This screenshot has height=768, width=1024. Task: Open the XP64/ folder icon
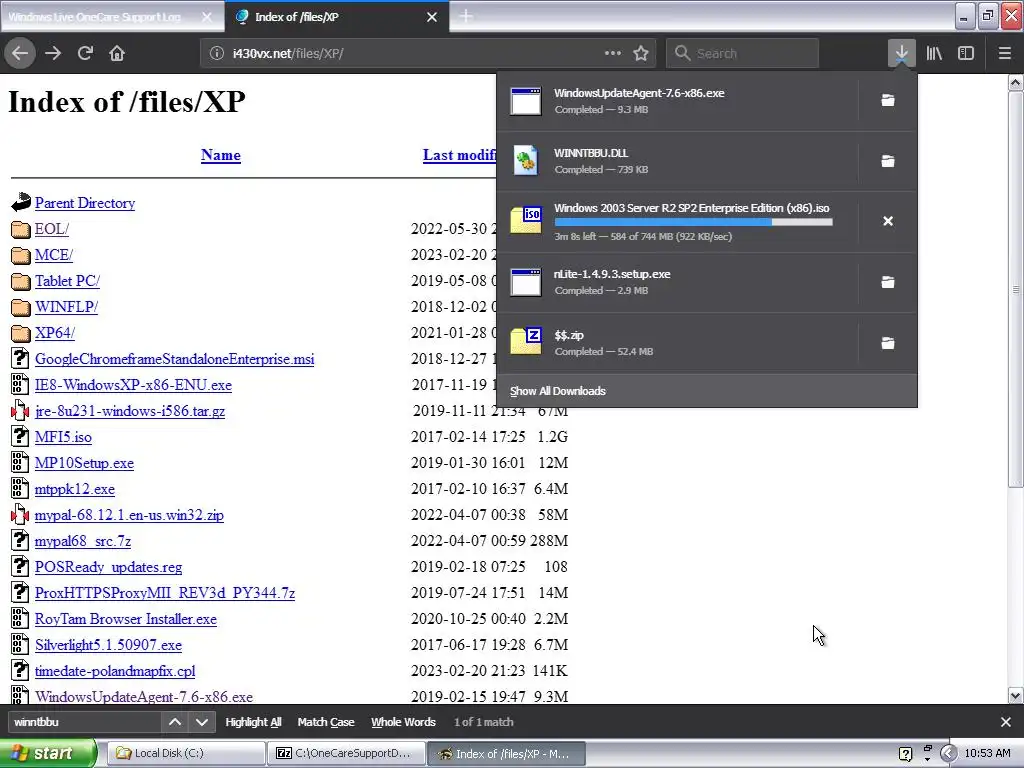pyautogui.click(x=21, y=333)
